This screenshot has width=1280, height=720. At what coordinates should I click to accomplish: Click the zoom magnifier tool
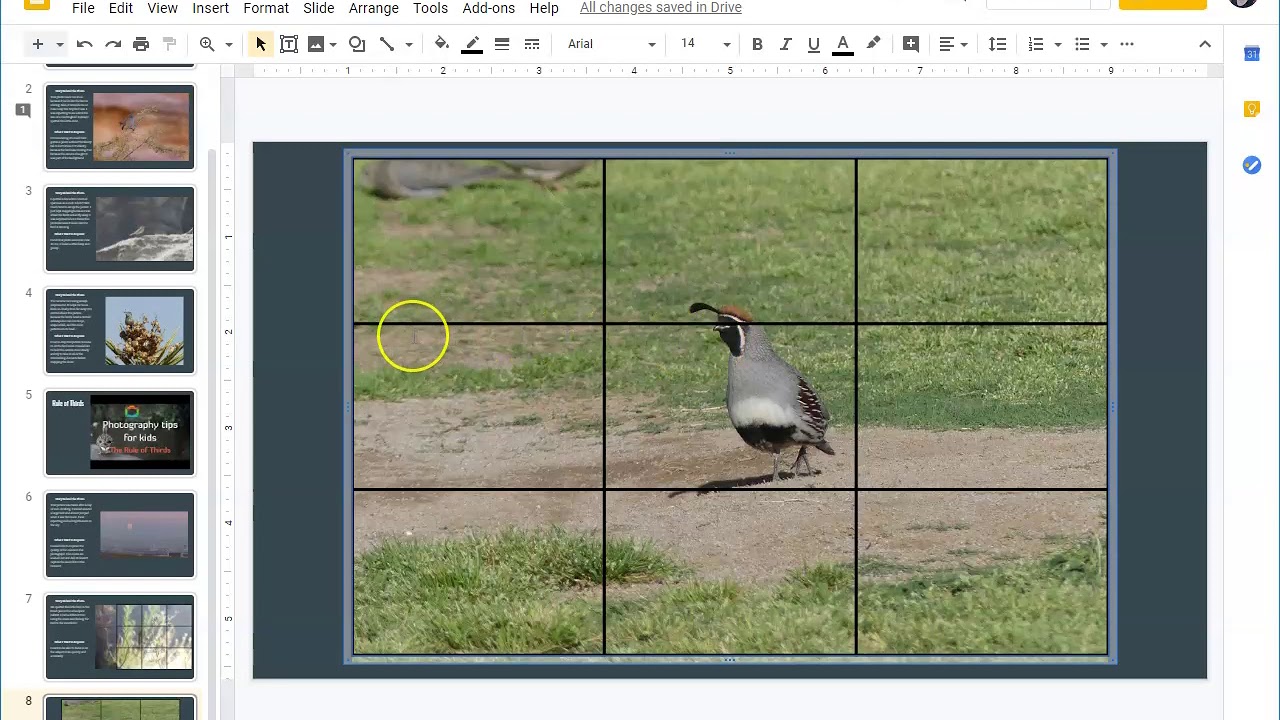tap(207, 44)
